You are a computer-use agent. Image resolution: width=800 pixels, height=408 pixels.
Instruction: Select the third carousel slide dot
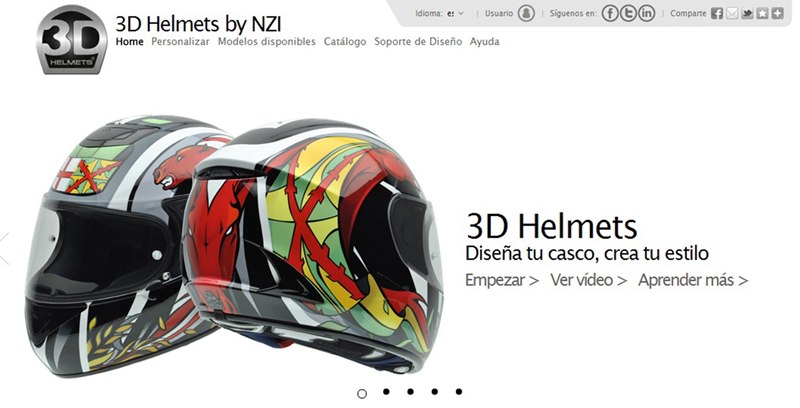[x=410, y=392]
